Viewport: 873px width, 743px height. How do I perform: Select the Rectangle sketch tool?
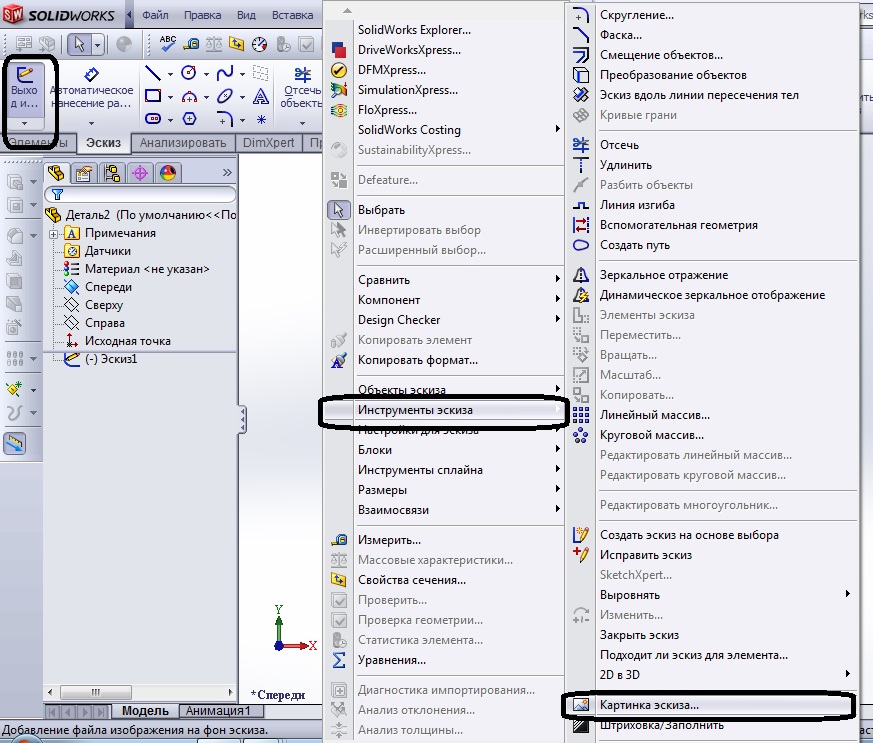point(153,96)
